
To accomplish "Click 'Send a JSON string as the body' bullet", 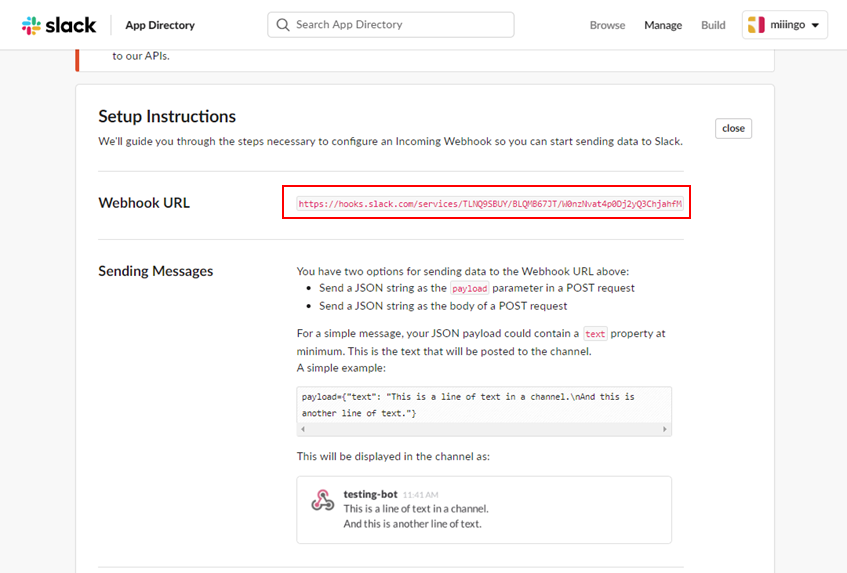I will (443, 306).
